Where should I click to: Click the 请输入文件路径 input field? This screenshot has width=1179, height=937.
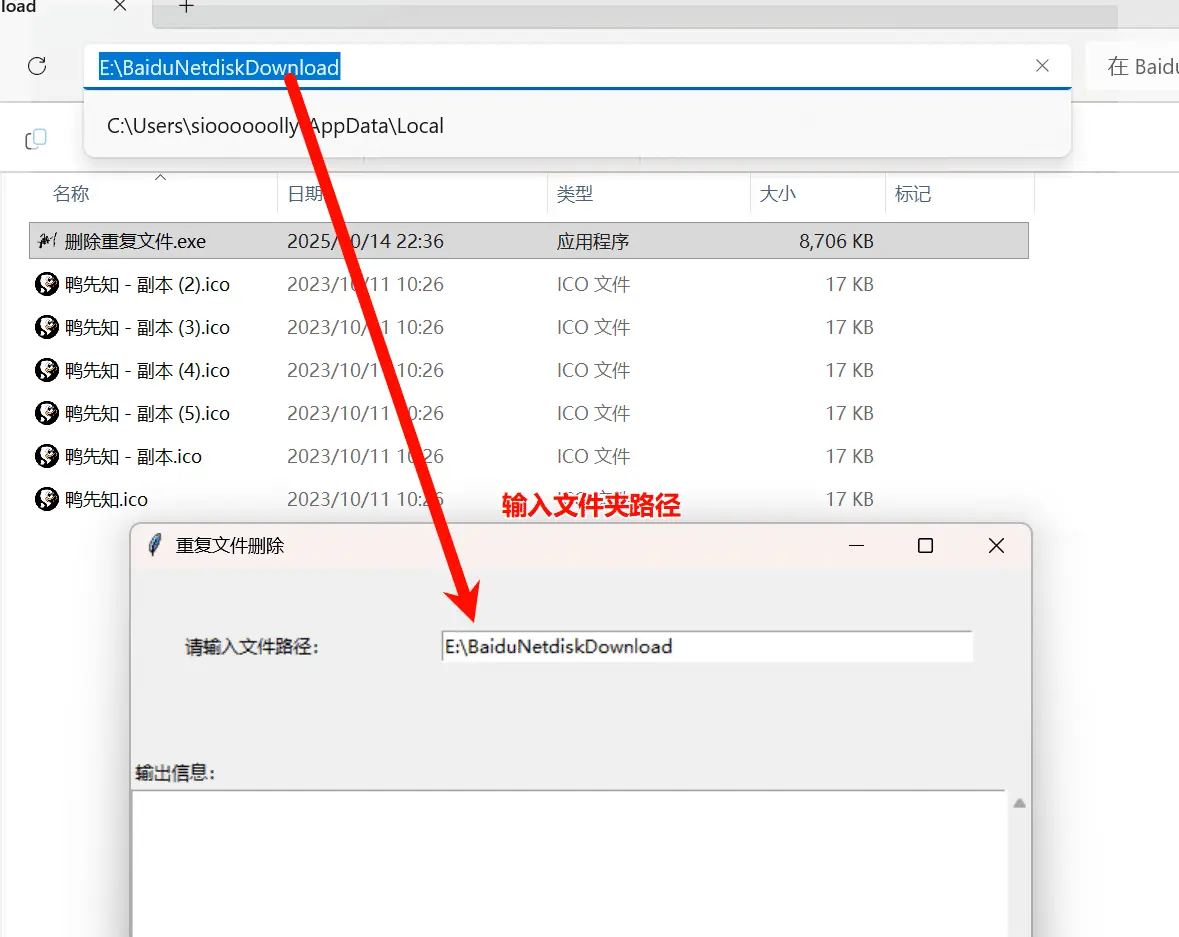pyautogui.click(x=706, y=646)
